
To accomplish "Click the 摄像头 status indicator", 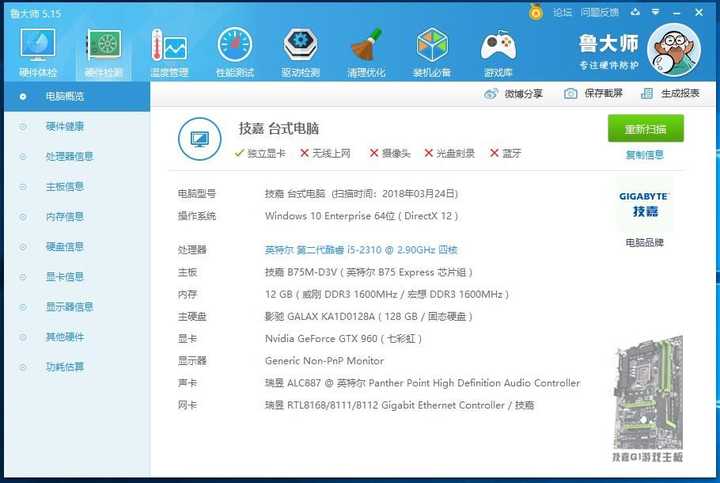I will click(390, 153).
